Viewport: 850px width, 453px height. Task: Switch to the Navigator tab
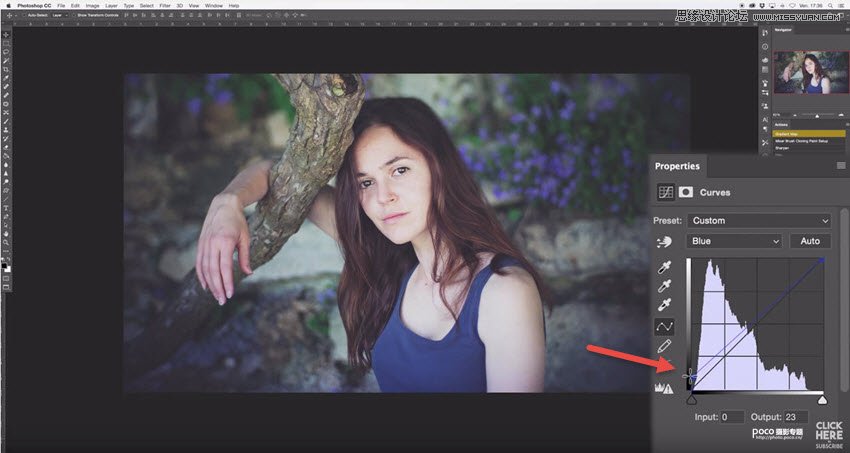pos(783,30)
